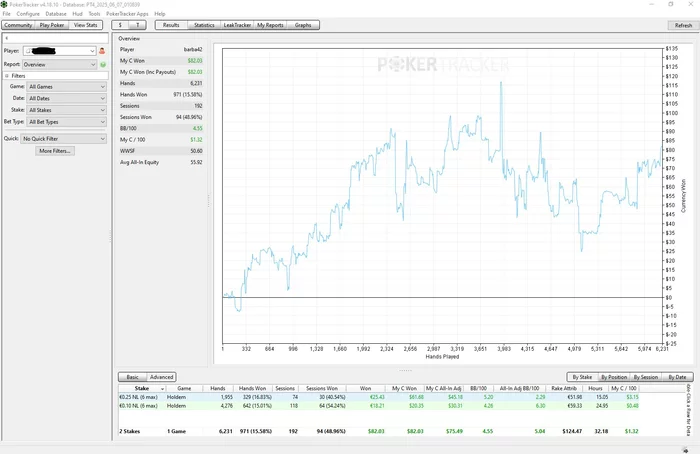Switch to the LeakTracker tab

coord(237,25)
